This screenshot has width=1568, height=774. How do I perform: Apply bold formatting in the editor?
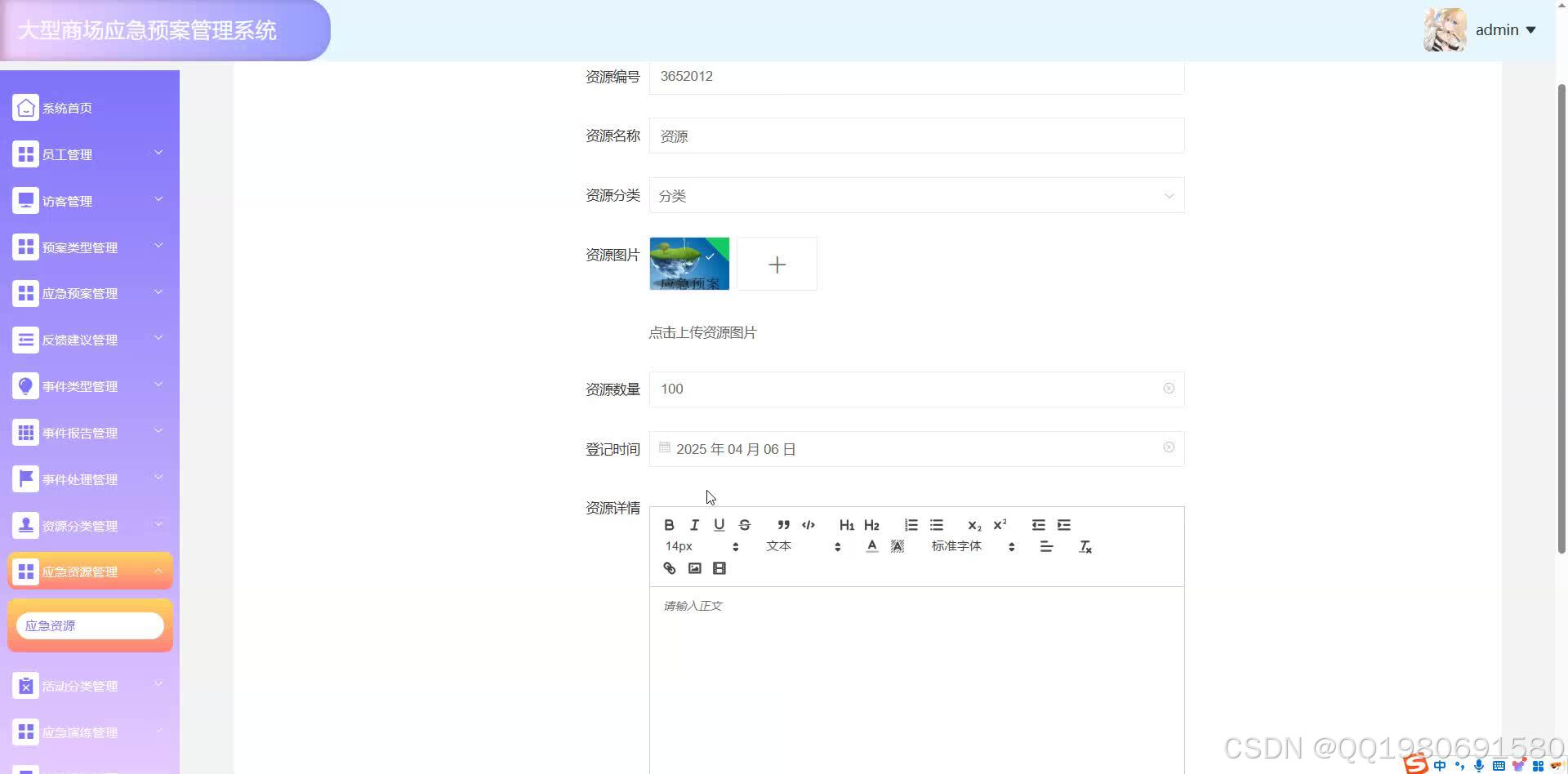point(669,525)
